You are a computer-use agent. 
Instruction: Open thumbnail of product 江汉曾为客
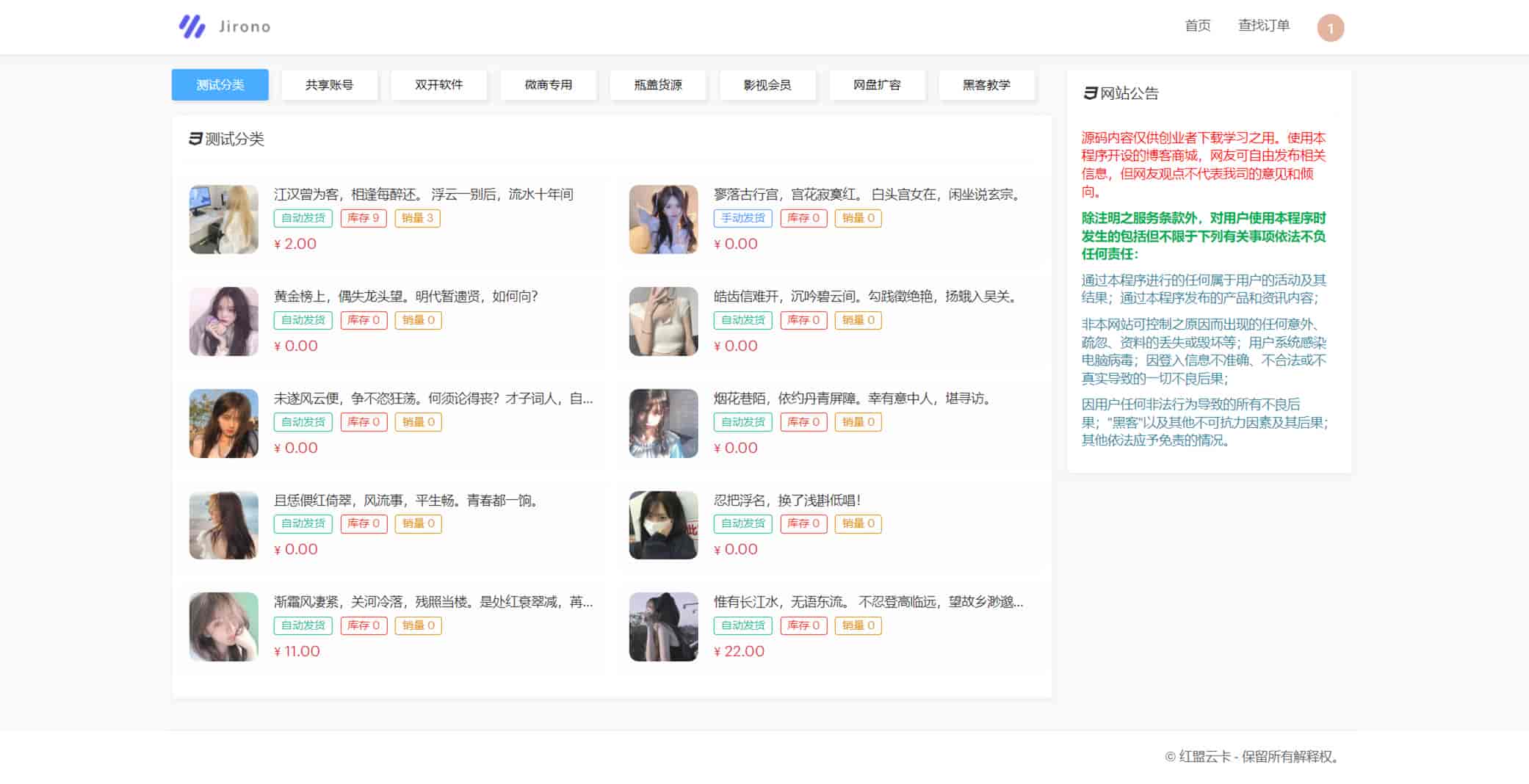tap(224, 219)
